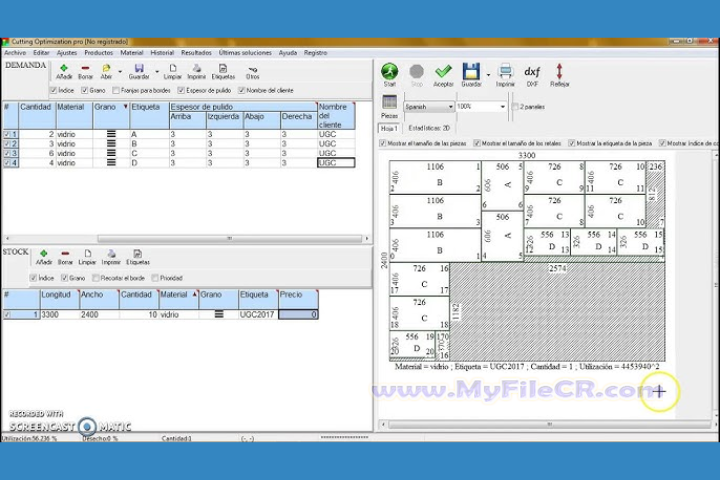720x480 pixels.
Task: Click the Etiqueta header in Demanda table
Action: tap(149, 115)
